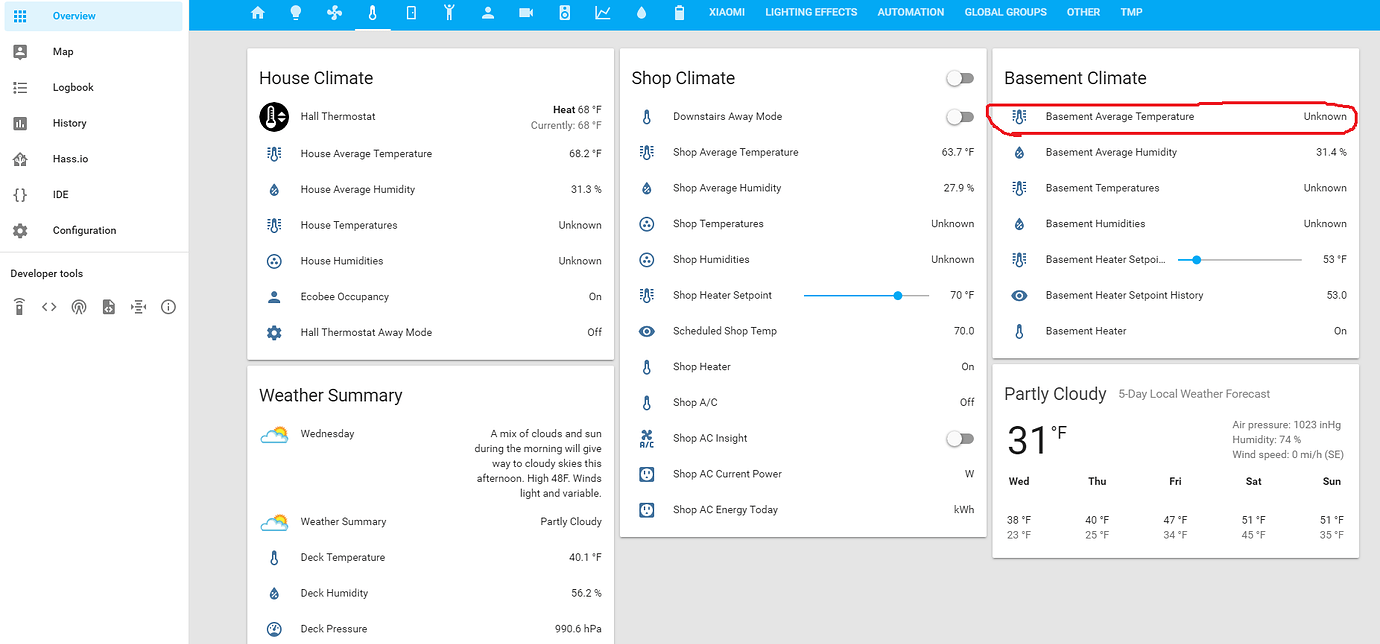Open the events broadcast developer tool
1380x644 pixels.
coord(79,306)
